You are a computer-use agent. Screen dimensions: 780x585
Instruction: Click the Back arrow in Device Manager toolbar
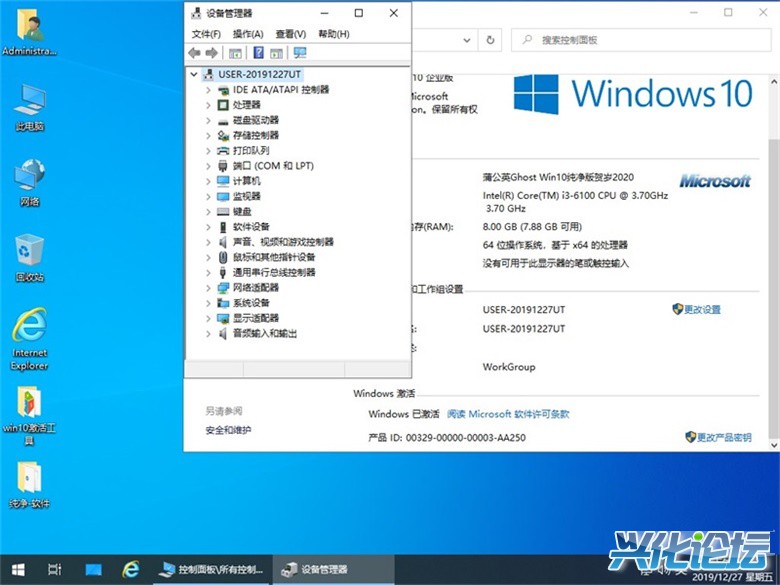(195, 53)
